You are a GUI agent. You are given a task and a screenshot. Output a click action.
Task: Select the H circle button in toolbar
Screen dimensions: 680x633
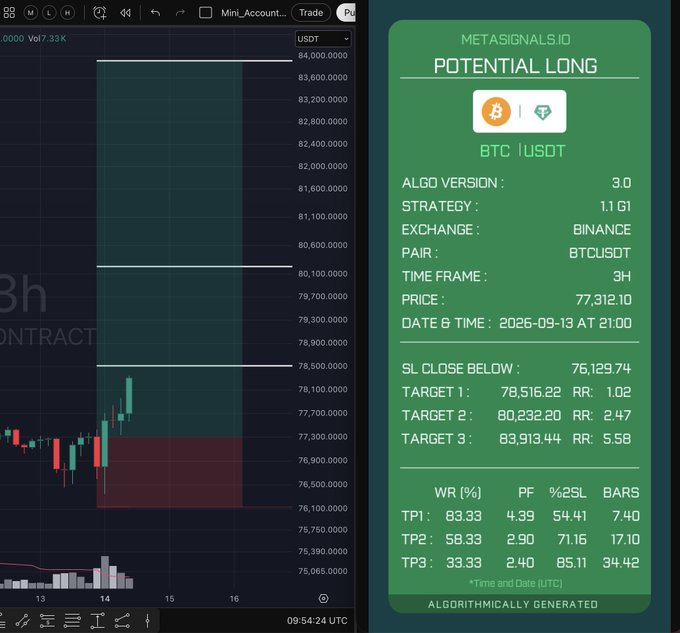click(x=68, y=13)
